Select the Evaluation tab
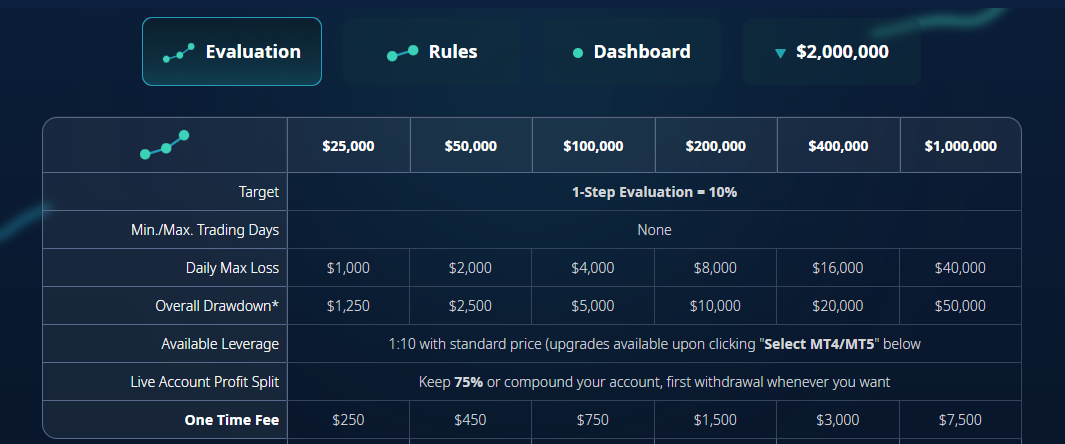 232,52
